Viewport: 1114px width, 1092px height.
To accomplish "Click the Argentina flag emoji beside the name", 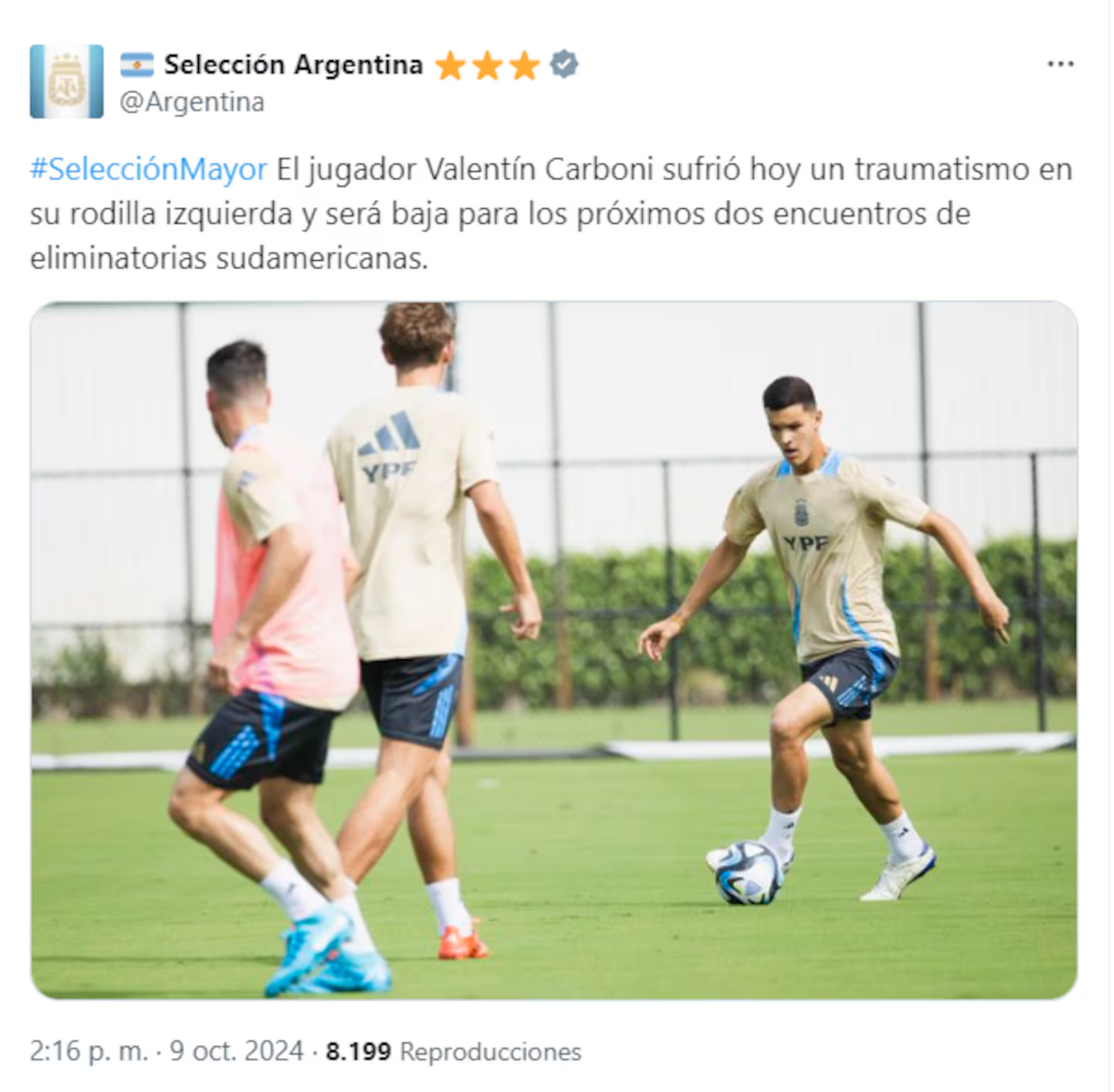I will [137, 65].
